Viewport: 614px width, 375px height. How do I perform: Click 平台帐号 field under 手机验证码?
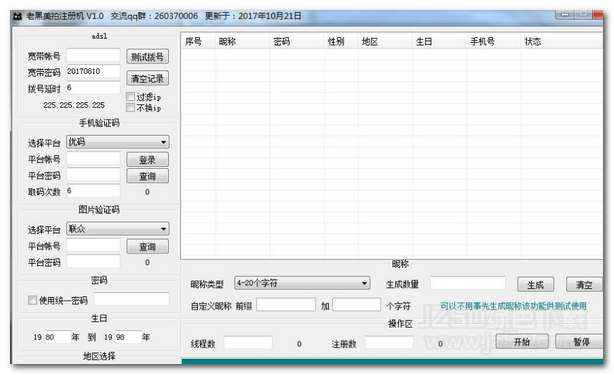coord(93,159)
